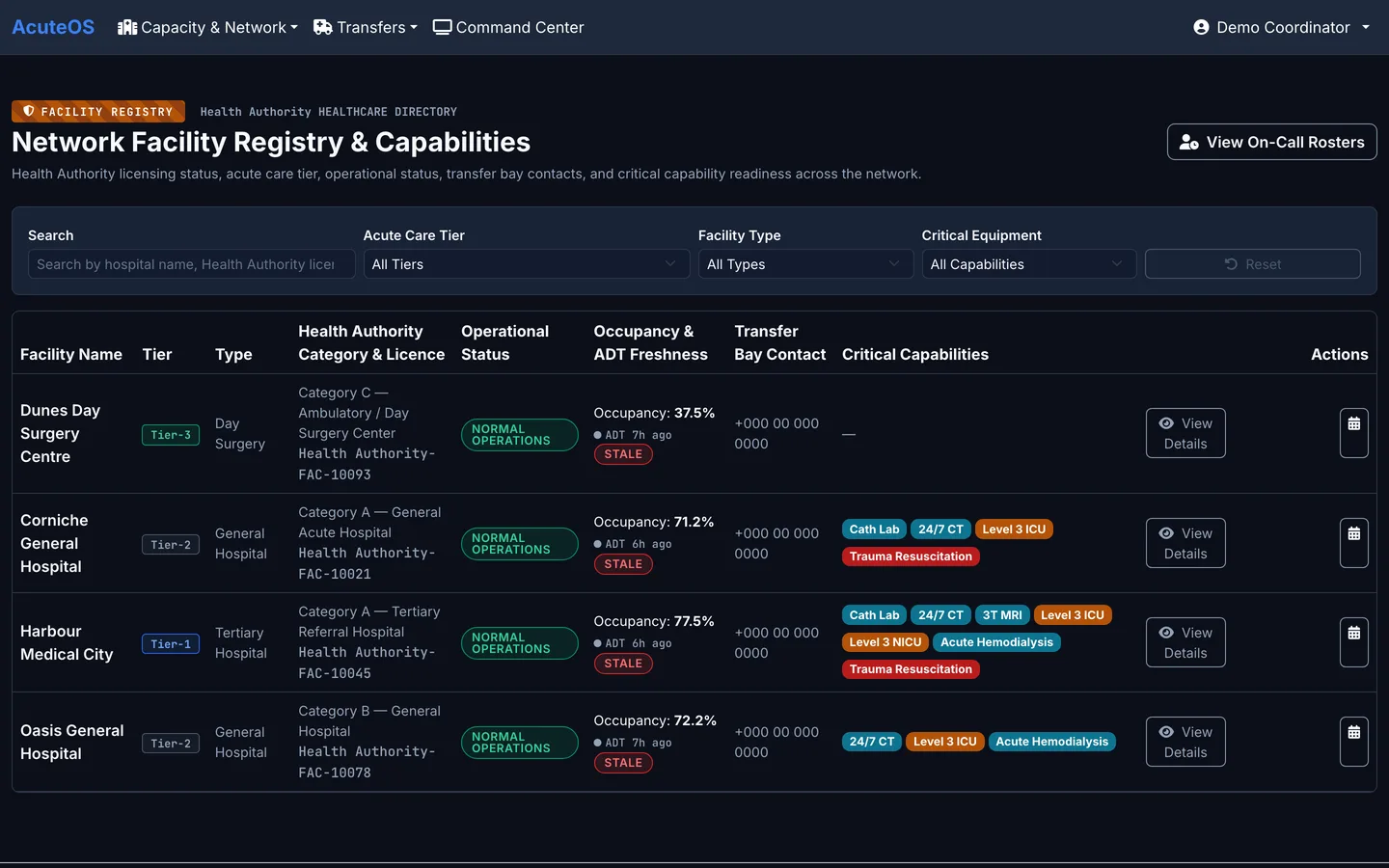Click View On-Call Rosters button
Viewport: 1389px width, 868px height.
click(1271, 142)
